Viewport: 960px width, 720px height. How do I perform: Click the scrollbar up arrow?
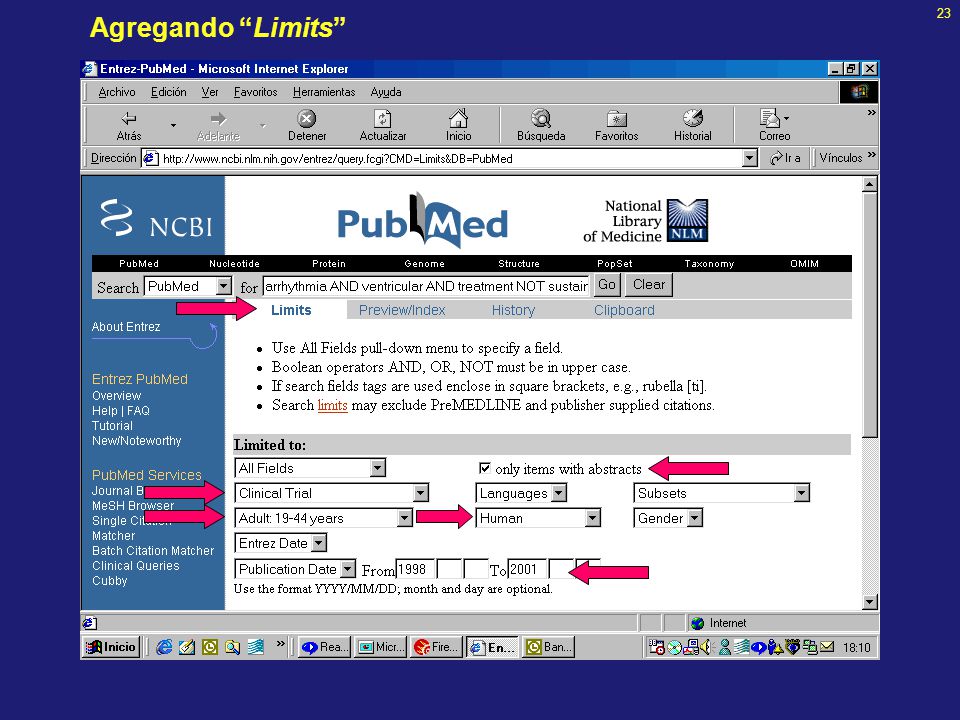click(x=869, y=184)
